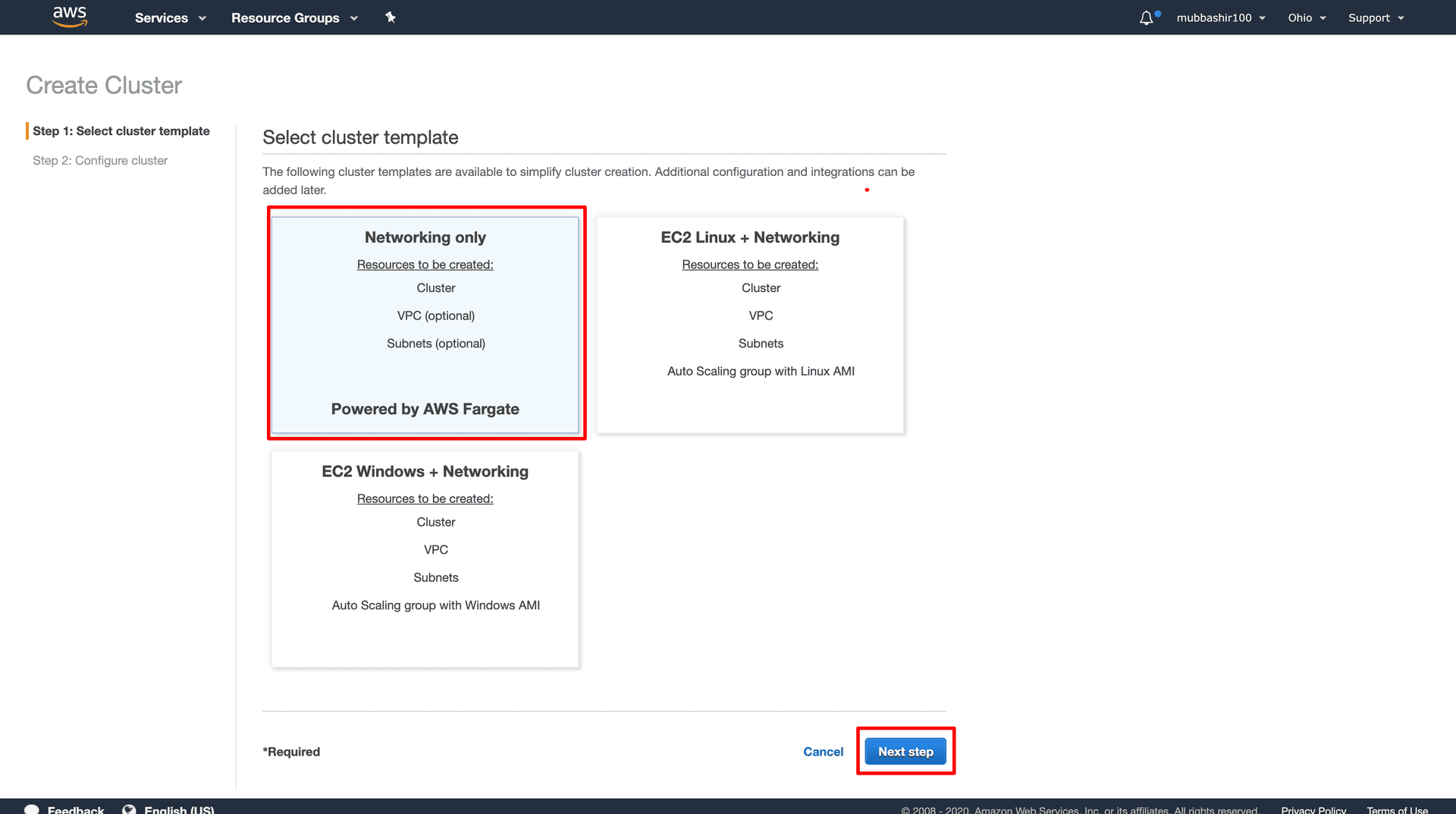1456x814 pixels.
Task: Open the Feedback speech bubble icon
Action: (32, 809)
